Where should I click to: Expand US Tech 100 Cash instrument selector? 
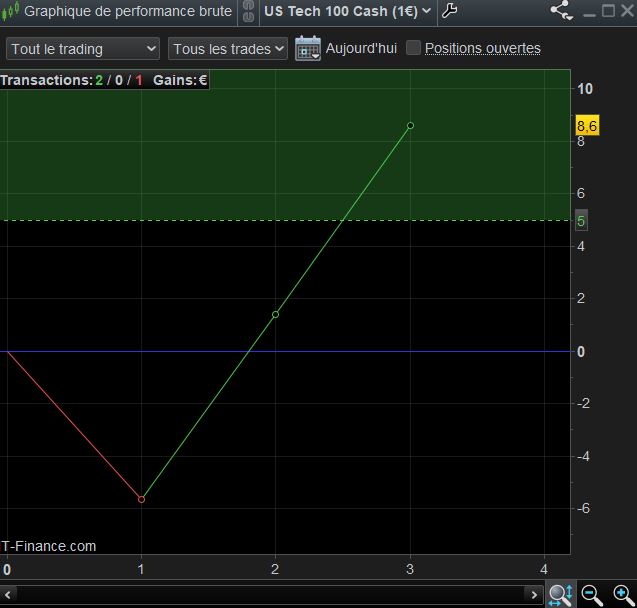(348, 11)
